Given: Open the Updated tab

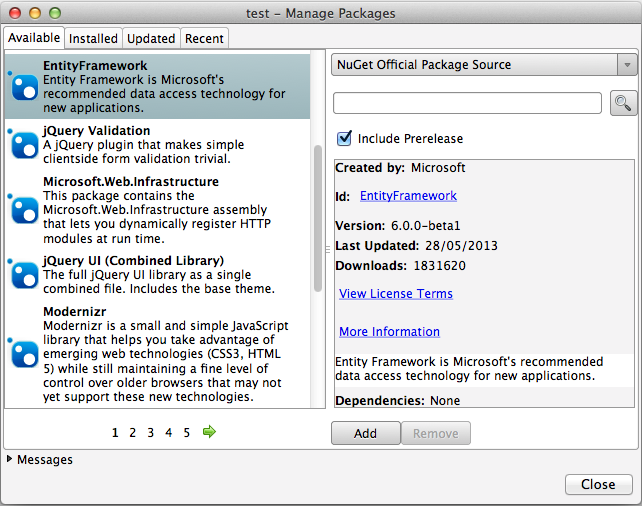Looking at the screenshot, I should 151,38.
